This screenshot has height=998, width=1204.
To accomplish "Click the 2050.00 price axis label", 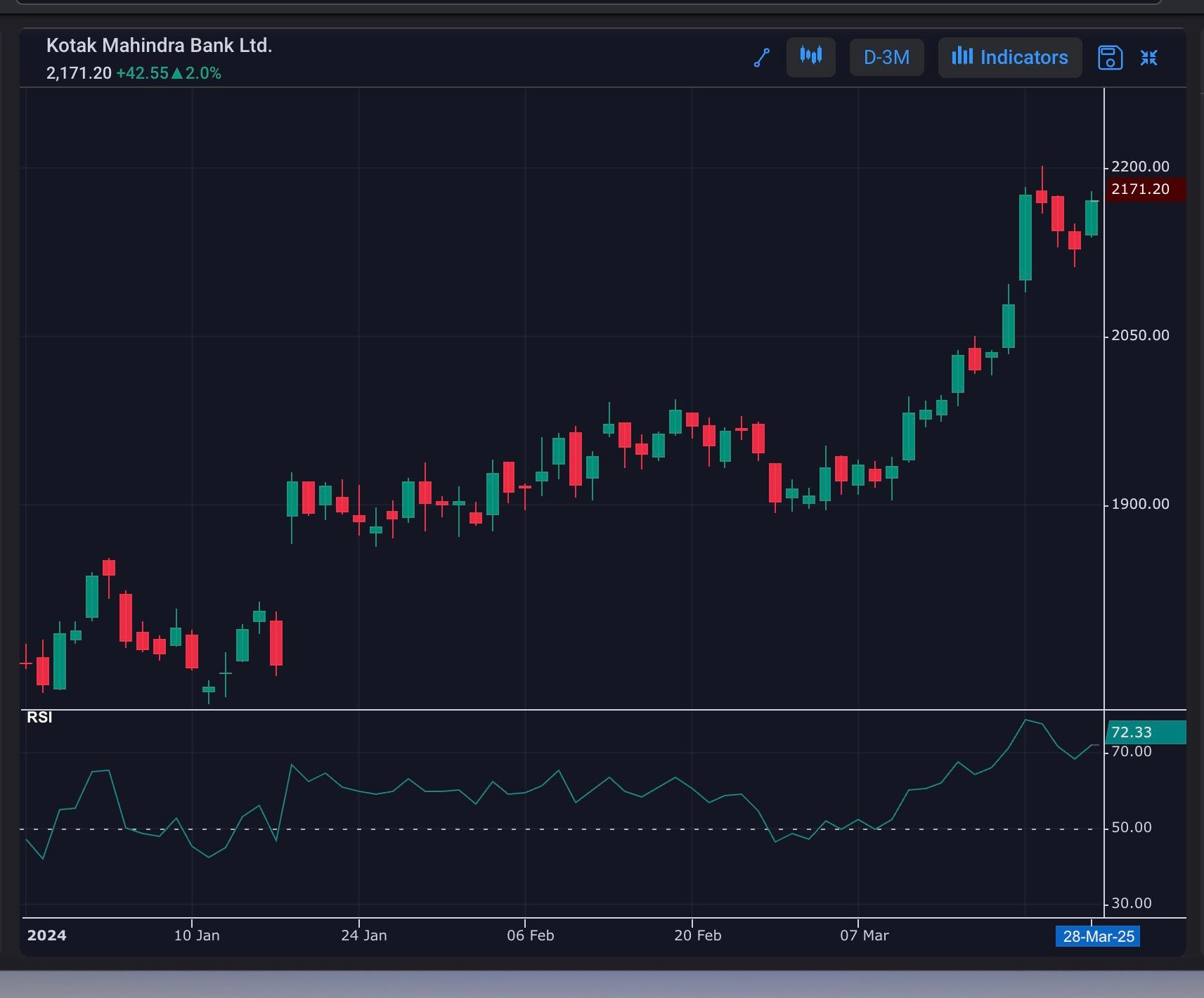I will click(1140, 335).
